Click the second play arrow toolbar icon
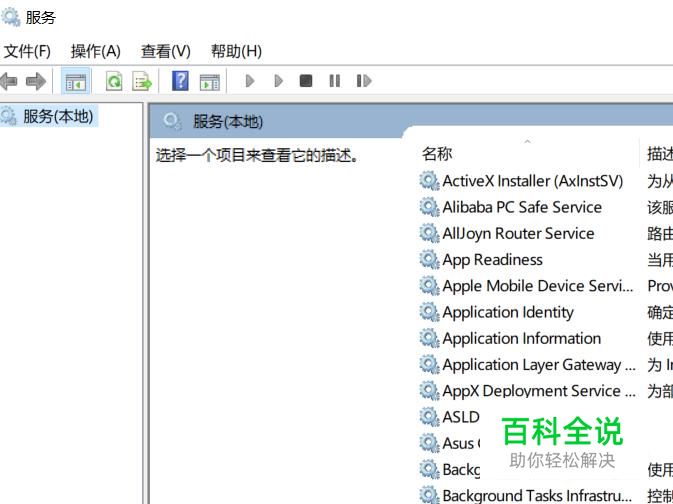The height and width of the screenshot is (504, 673). click(x=278, y=81)
